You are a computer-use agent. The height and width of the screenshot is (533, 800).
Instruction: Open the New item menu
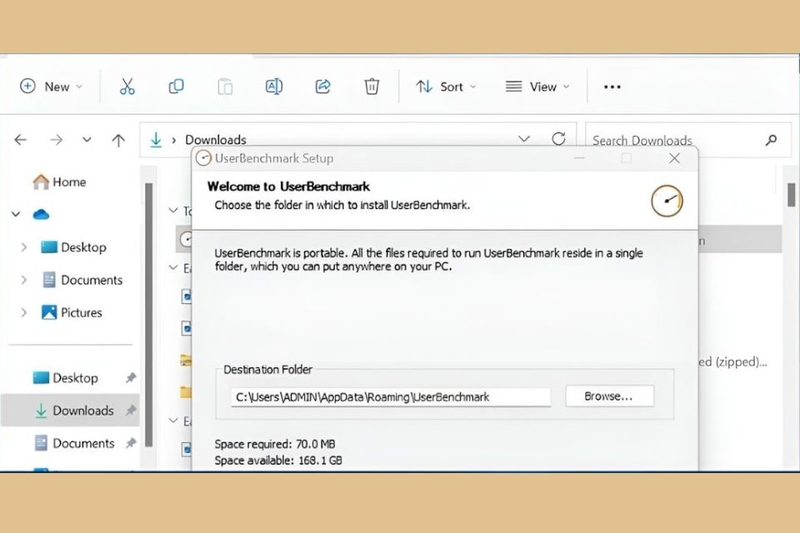click(x=51, y=87)
